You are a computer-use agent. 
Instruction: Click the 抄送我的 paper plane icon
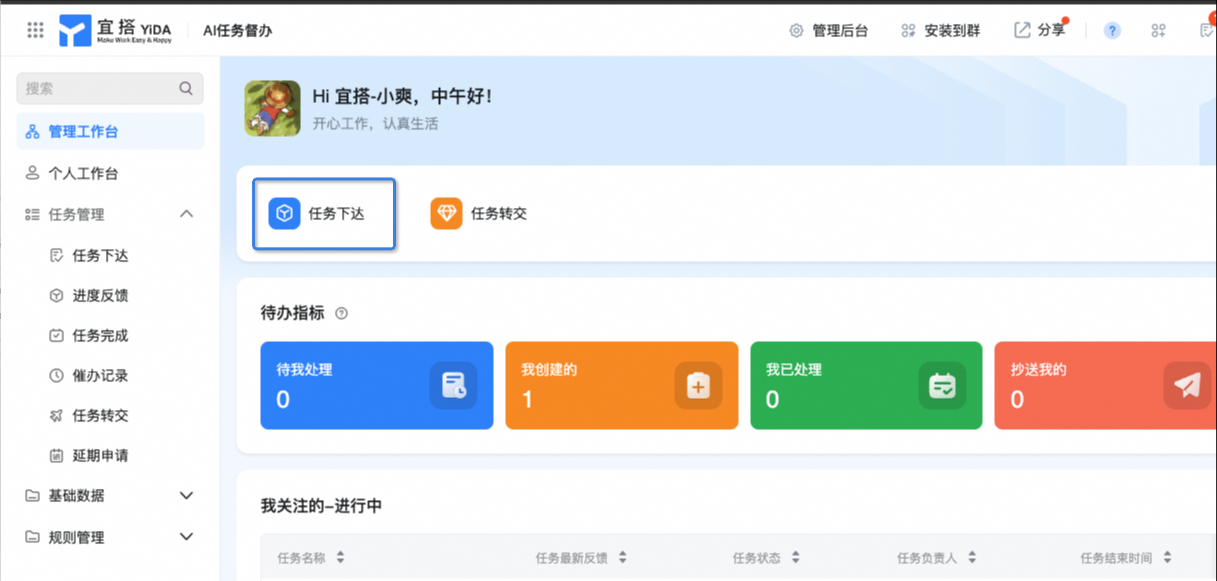[1187, 385]
